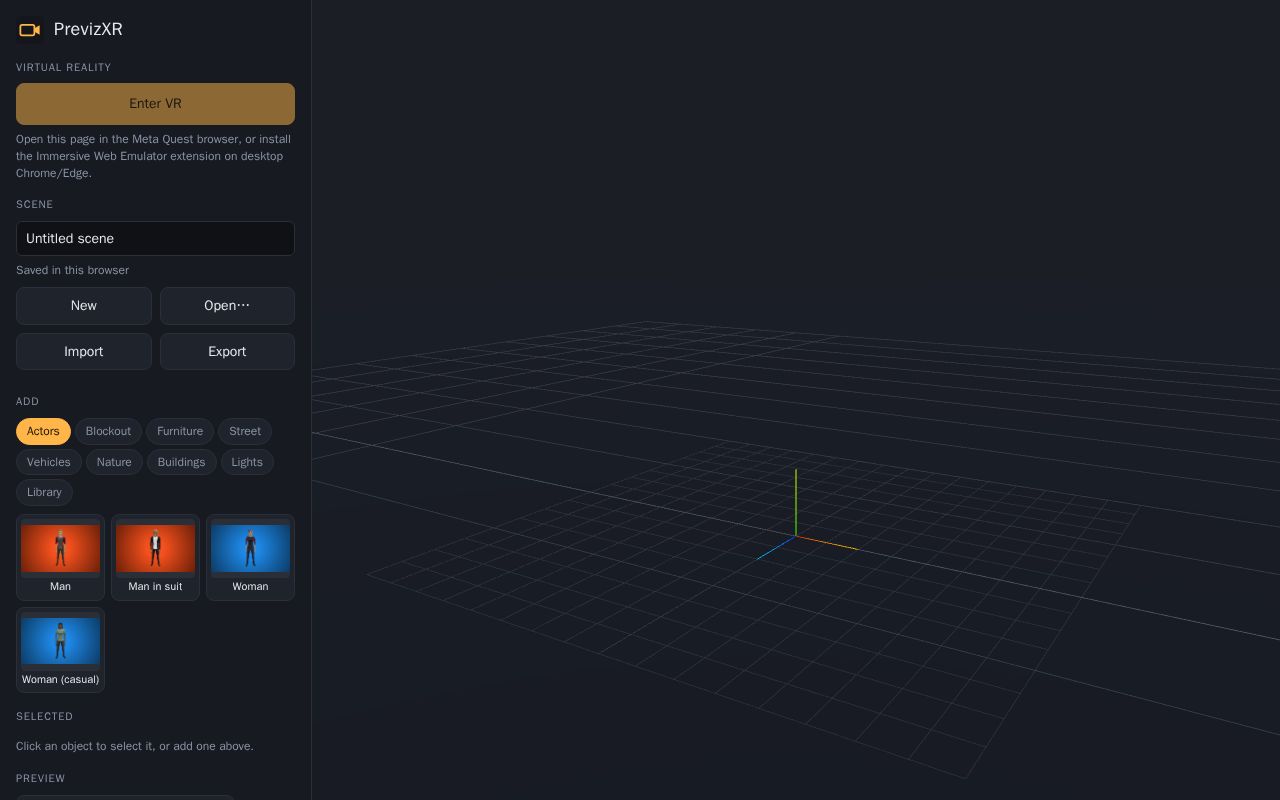
Task: Switch to the Lights category
Action: coord(247,462)
